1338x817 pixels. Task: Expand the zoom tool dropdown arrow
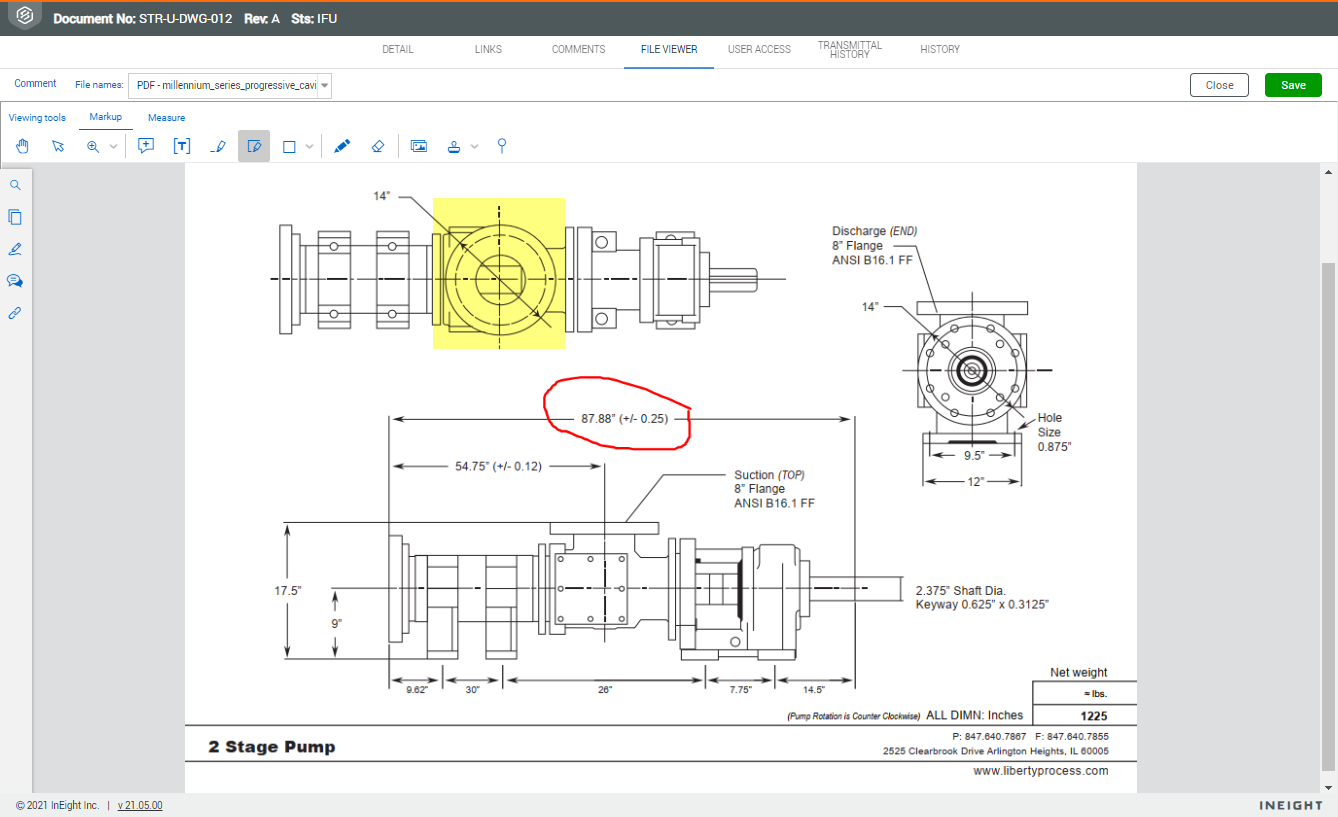[x=113, y=147]
